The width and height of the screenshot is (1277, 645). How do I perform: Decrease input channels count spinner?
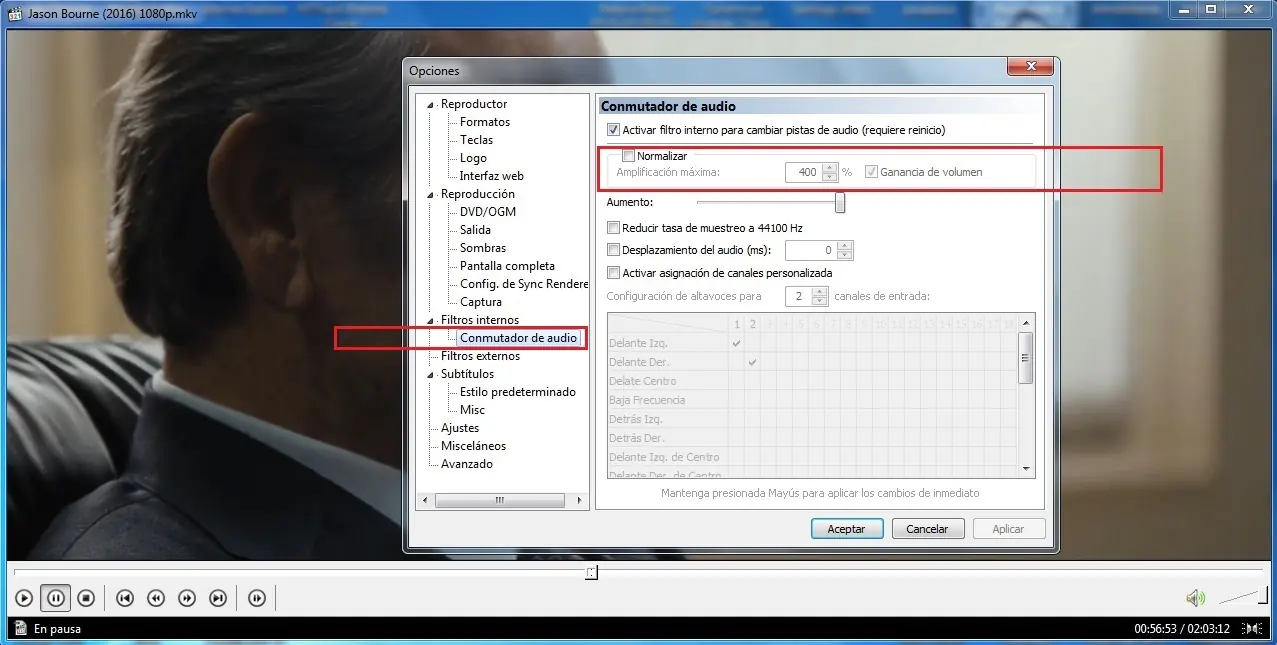[x=820, y=301]
